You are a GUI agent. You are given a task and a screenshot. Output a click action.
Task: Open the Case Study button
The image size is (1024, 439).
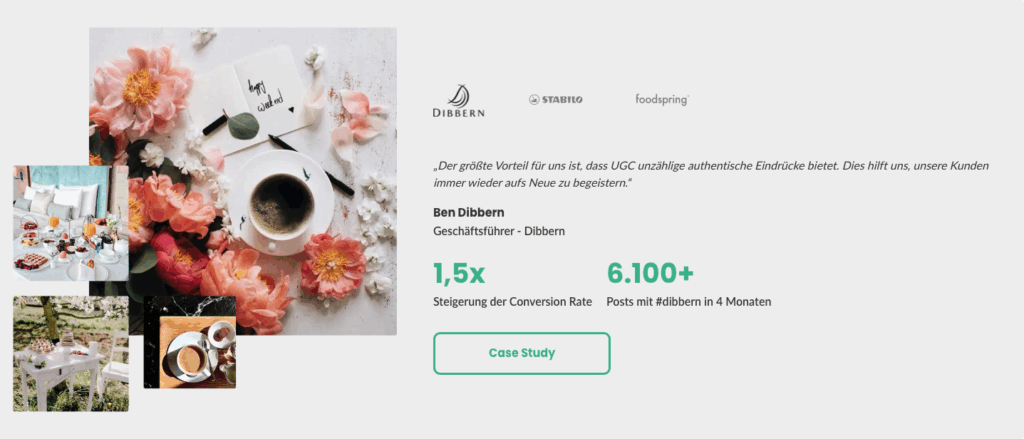521,353
